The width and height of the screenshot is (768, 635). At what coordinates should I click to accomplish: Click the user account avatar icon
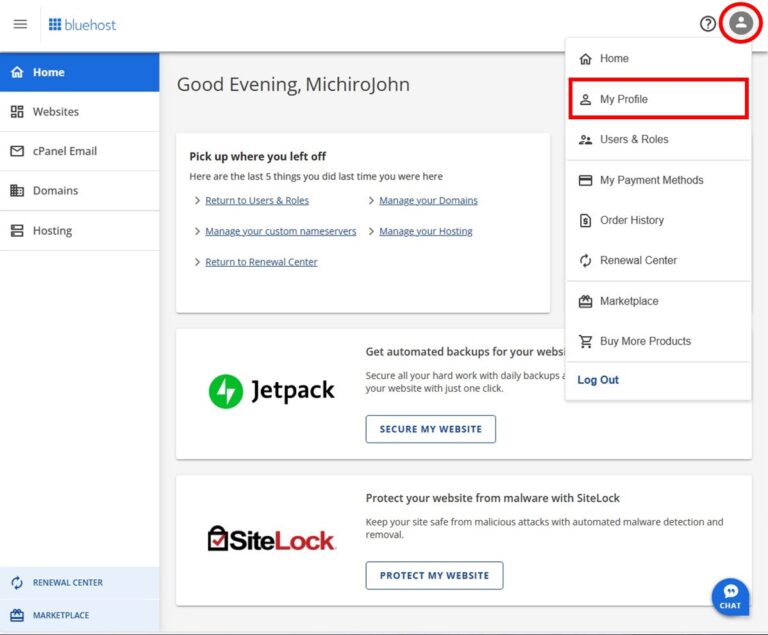coord(741,23)
